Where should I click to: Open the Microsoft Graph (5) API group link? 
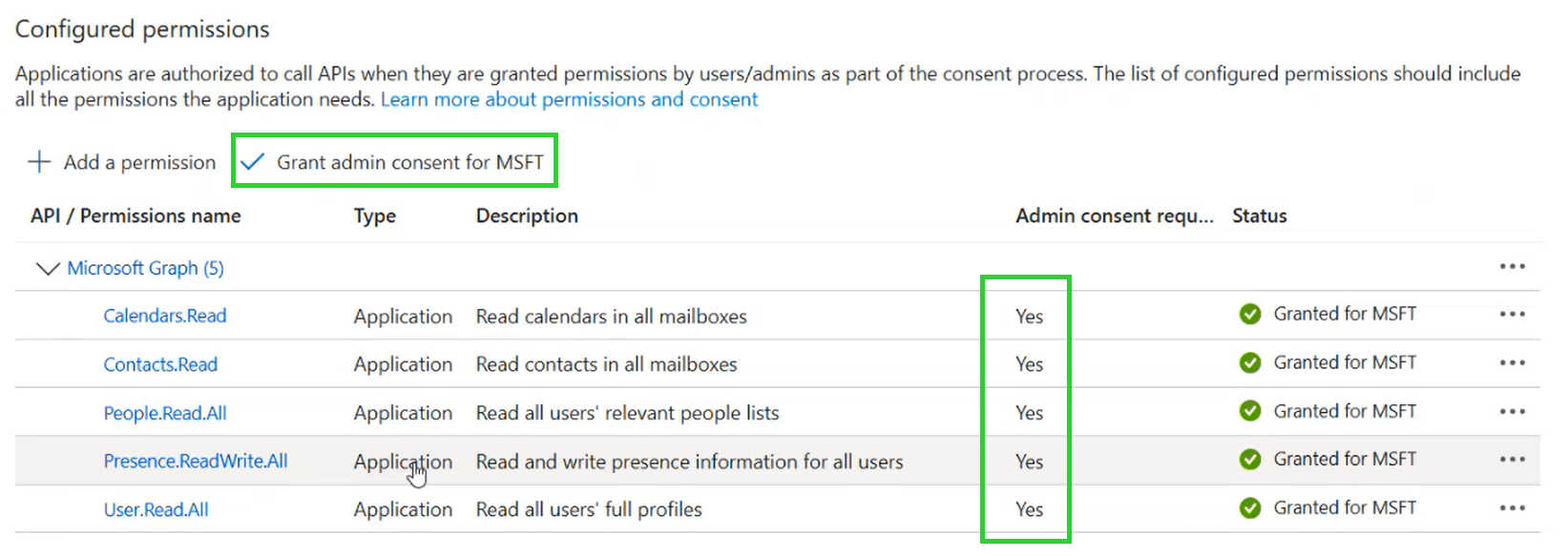click(x=145, y=268)
